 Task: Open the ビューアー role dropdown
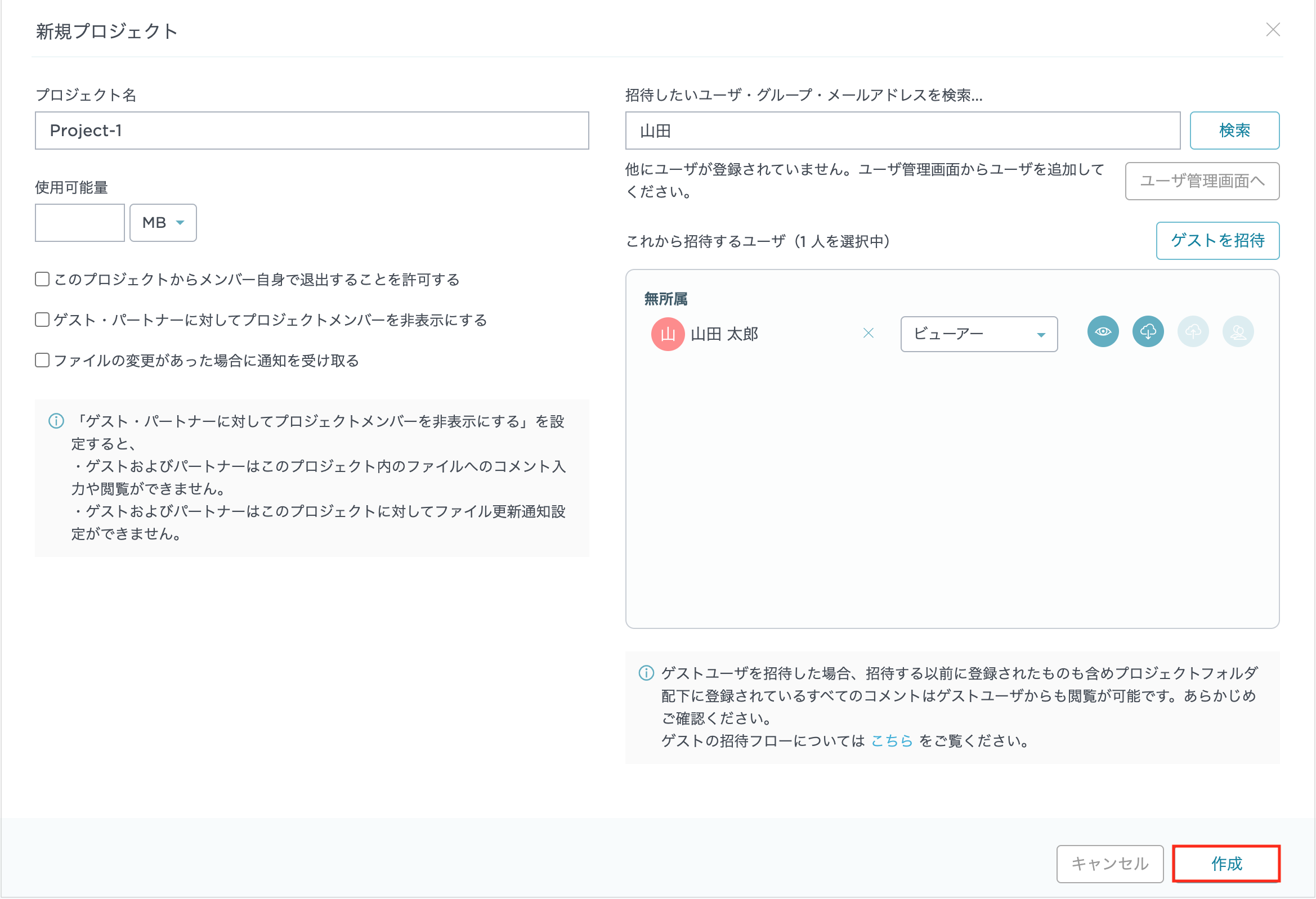[x=978, y=334]
